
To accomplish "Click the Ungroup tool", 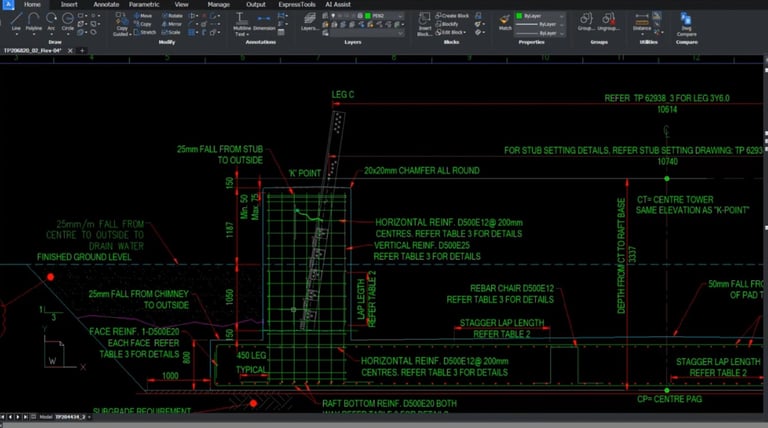I will pyautogui.click(x=608, y=22).
